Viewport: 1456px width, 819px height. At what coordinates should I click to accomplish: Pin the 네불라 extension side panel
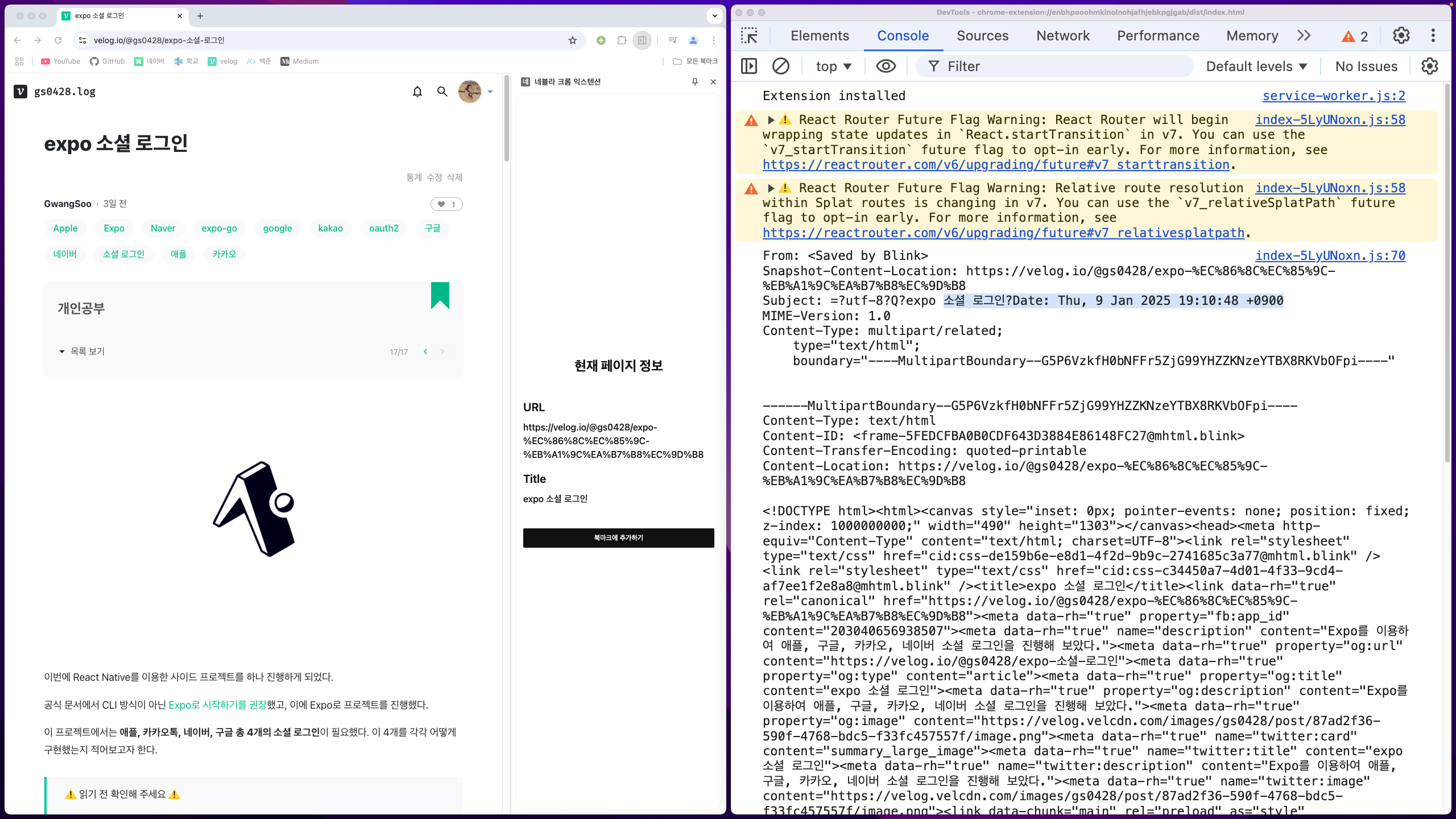(x=694, y=82)
